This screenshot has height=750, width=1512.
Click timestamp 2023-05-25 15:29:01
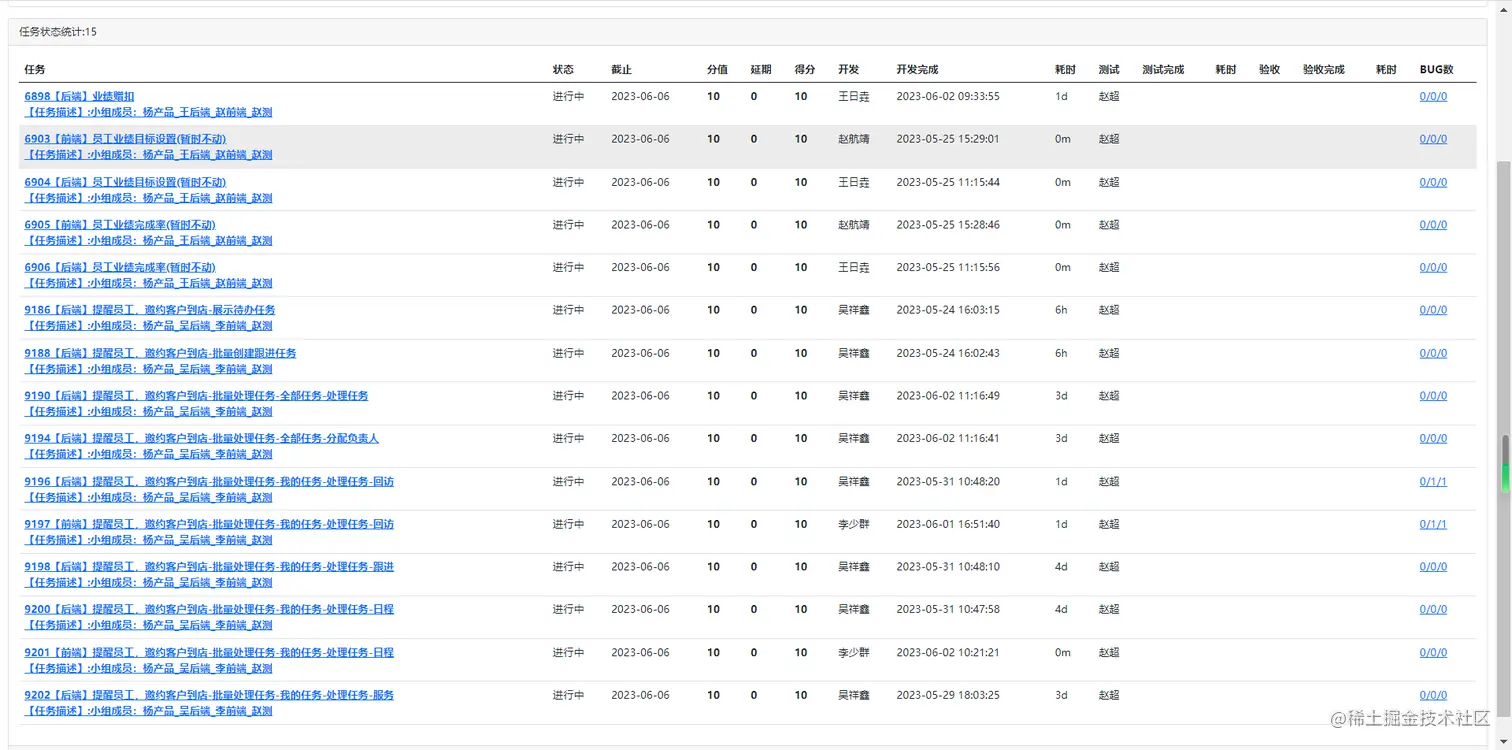click(x=948, y=139)
